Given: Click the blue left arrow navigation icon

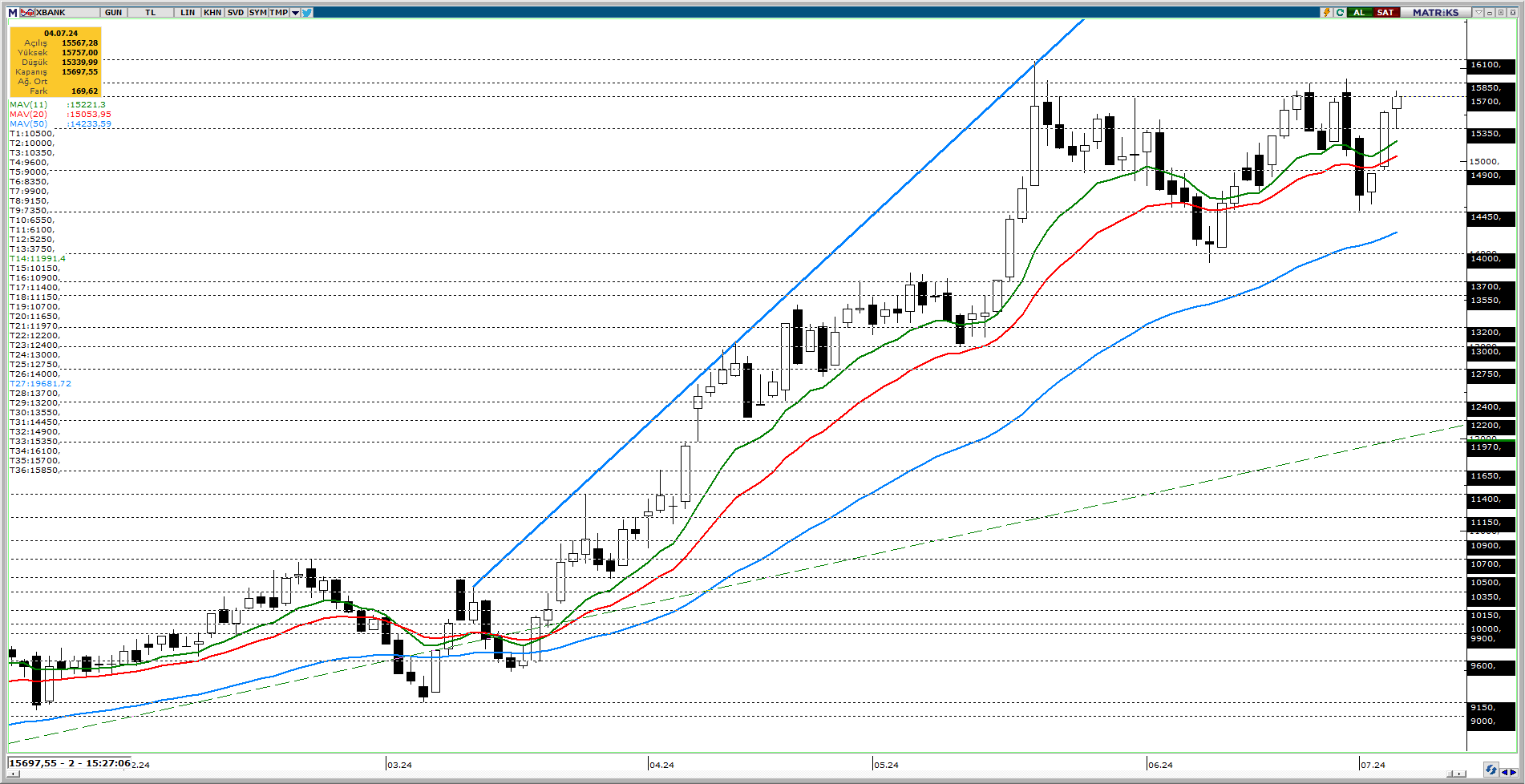Looking at the screenshot, I should click(1505, 772).
